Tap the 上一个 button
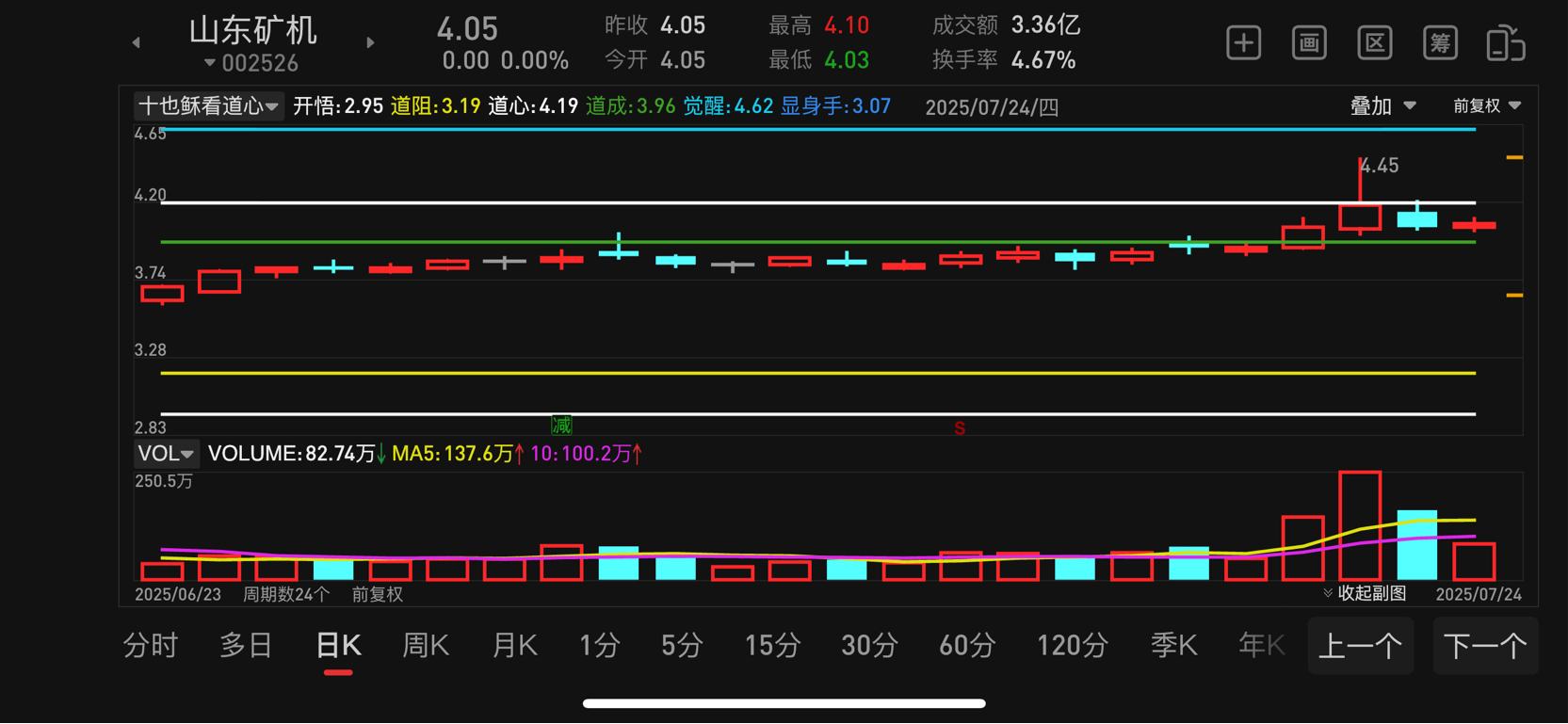 point(1361,646)
